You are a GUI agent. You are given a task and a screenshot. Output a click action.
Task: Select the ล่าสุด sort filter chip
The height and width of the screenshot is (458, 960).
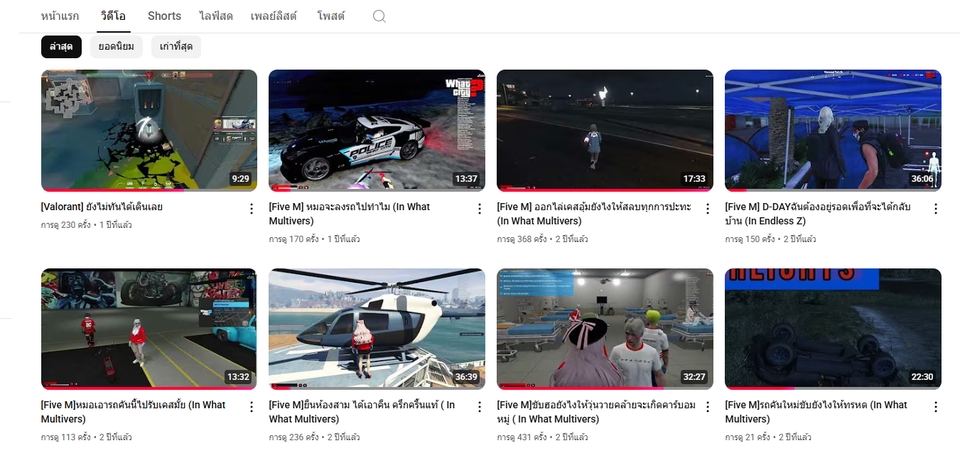(61, 47)
